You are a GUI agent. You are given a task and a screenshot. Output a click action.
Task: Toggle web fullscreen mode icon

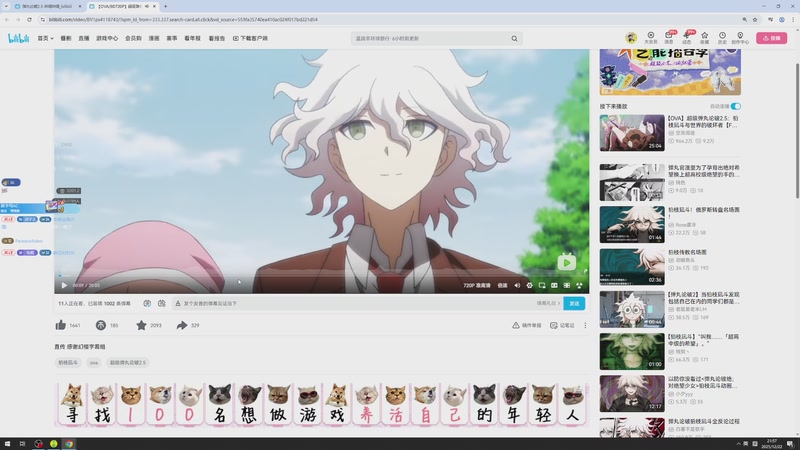point(567,285)
